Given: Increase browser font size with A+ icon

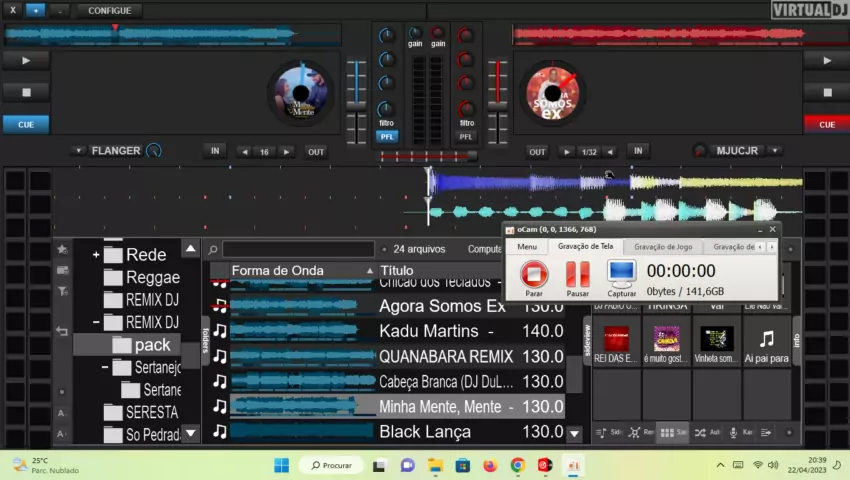Looking at the screenshot, I should coord(61,434).
